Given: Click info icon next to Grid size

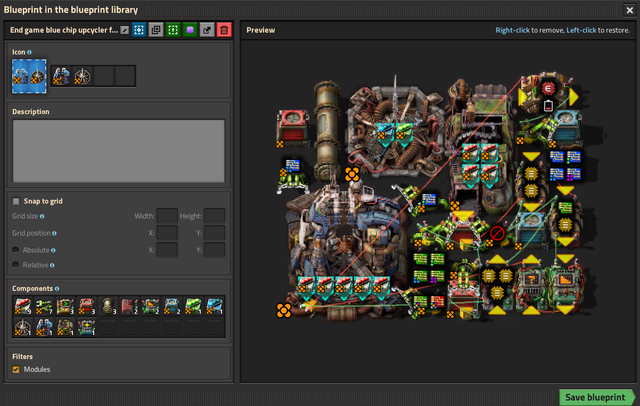Looking at the screenshot, I should (42, 216).
